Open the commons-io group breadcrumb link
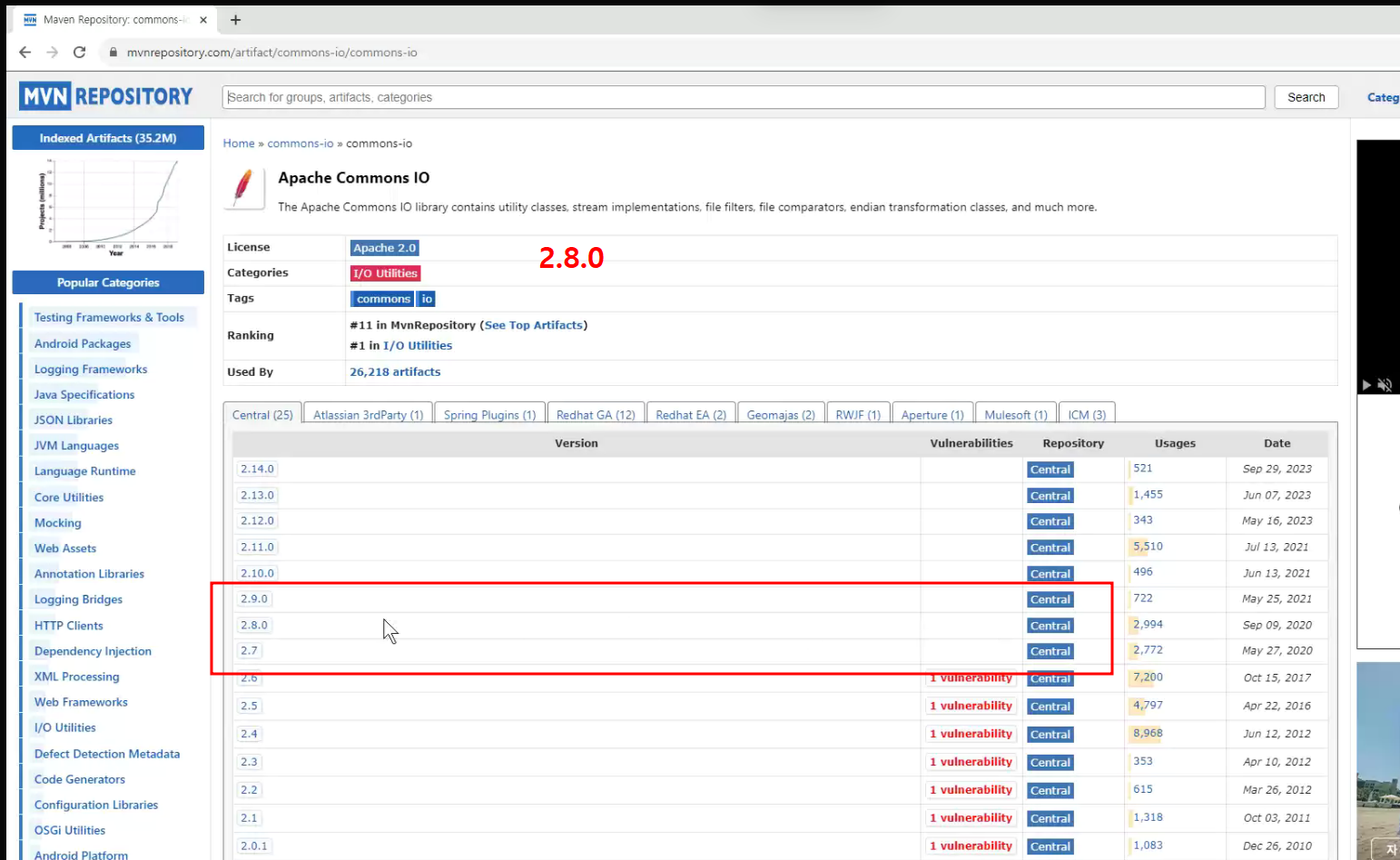 tap(301, 143)
